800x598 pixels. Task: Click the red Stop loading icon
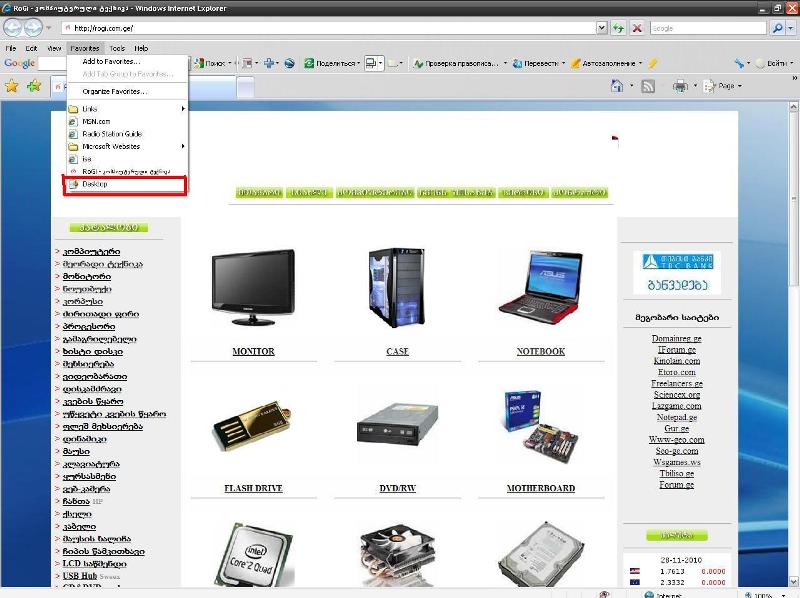(x=637, y=28)
